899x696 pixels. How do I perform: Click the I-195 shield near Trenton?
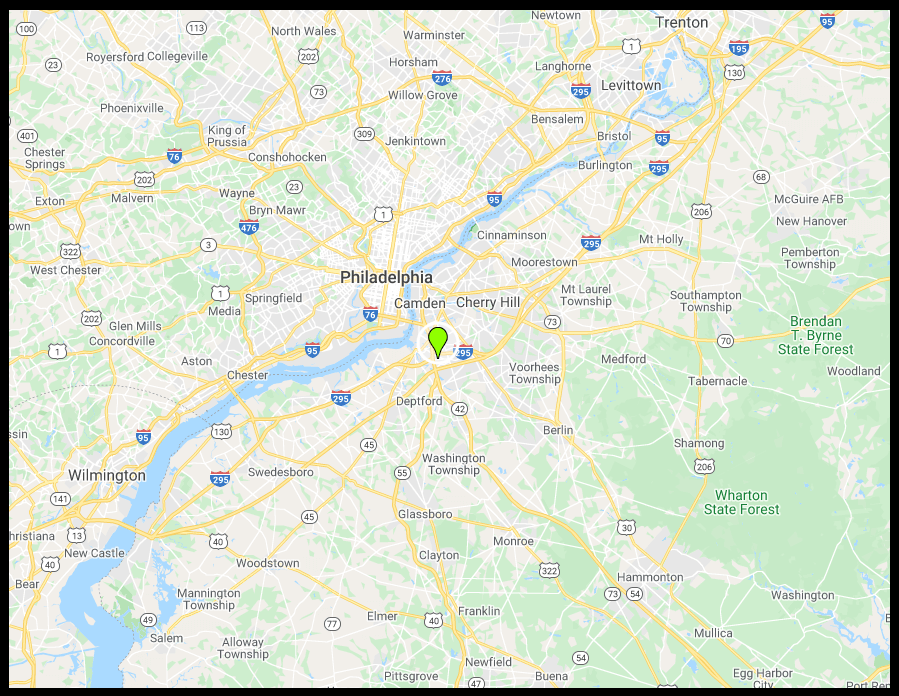tap(738, 48)
